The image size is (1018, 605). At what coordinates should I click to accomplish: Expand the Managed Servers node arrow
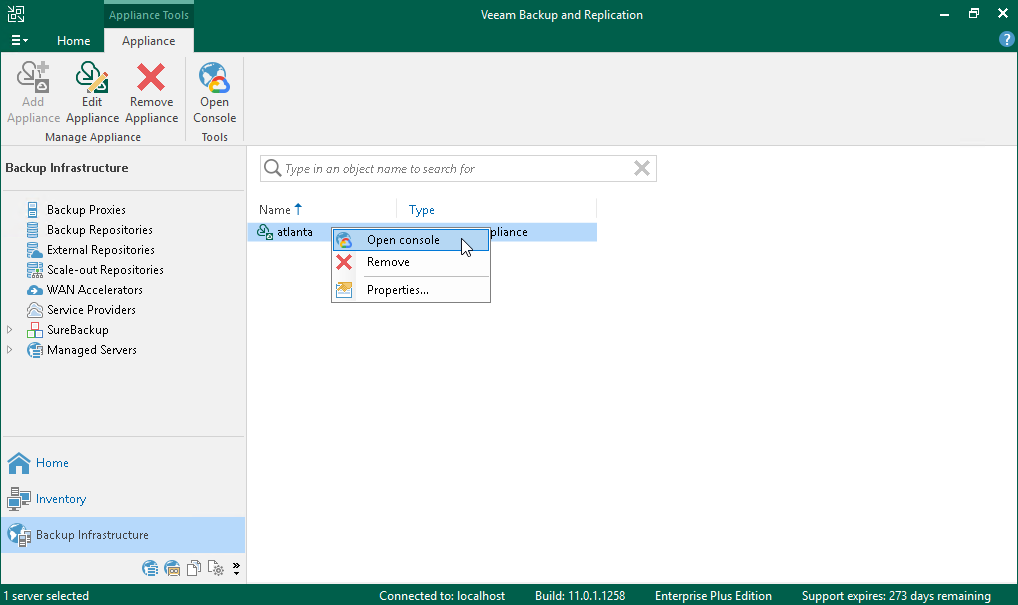pos(10,350)
